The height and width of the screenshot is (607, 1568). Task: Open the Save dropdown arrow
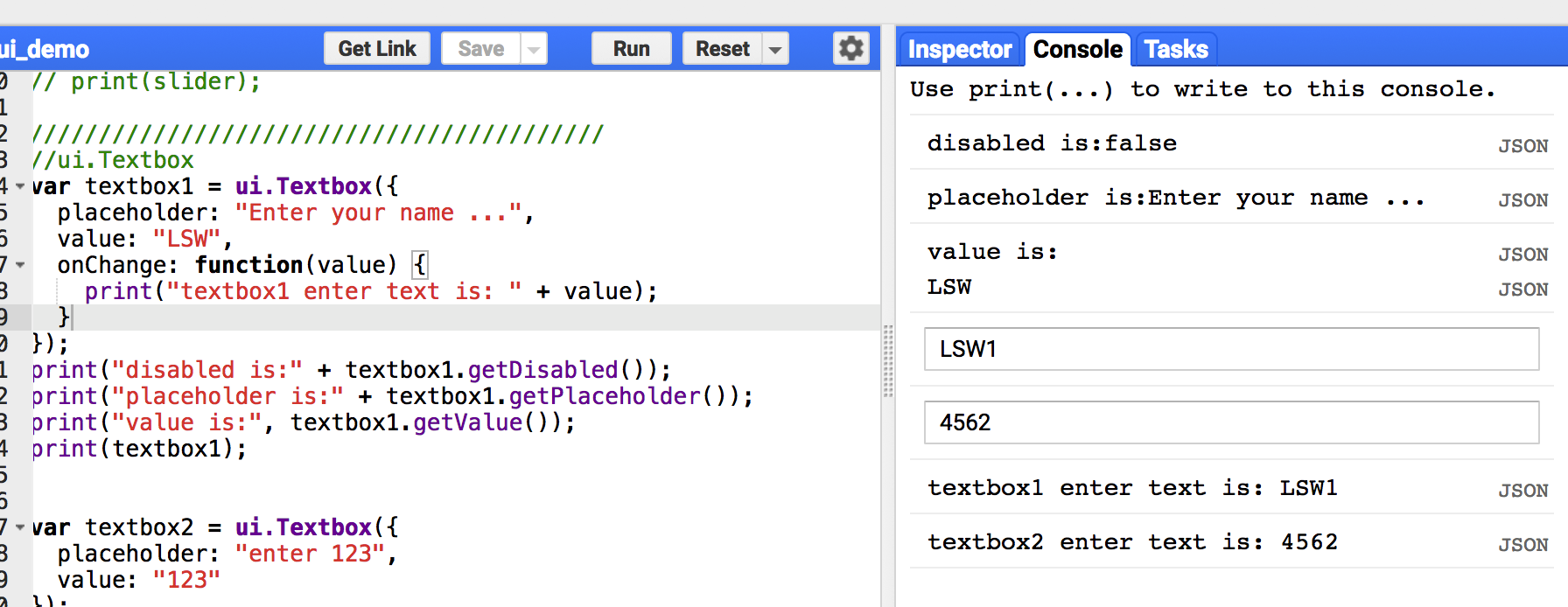tap(534, 50)
